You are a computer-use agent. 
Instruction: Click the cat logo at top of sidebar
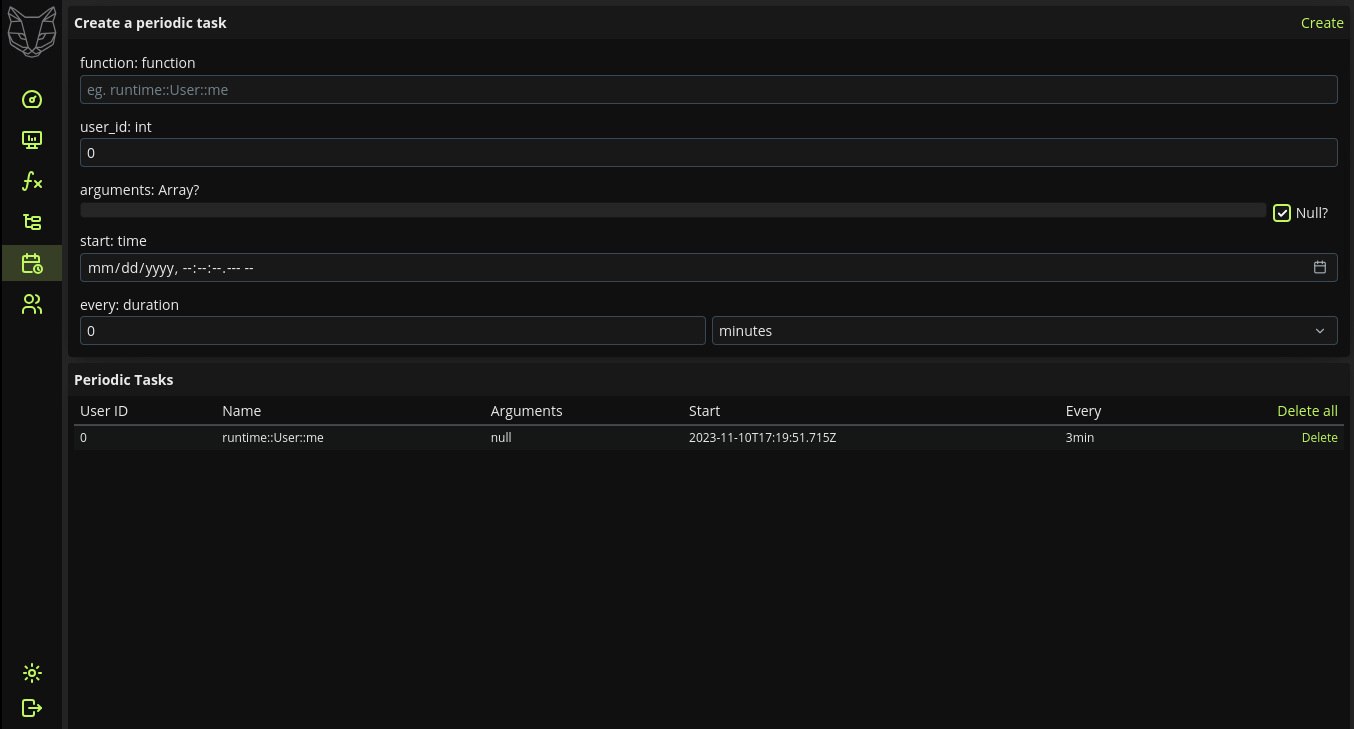pos(32,30)
